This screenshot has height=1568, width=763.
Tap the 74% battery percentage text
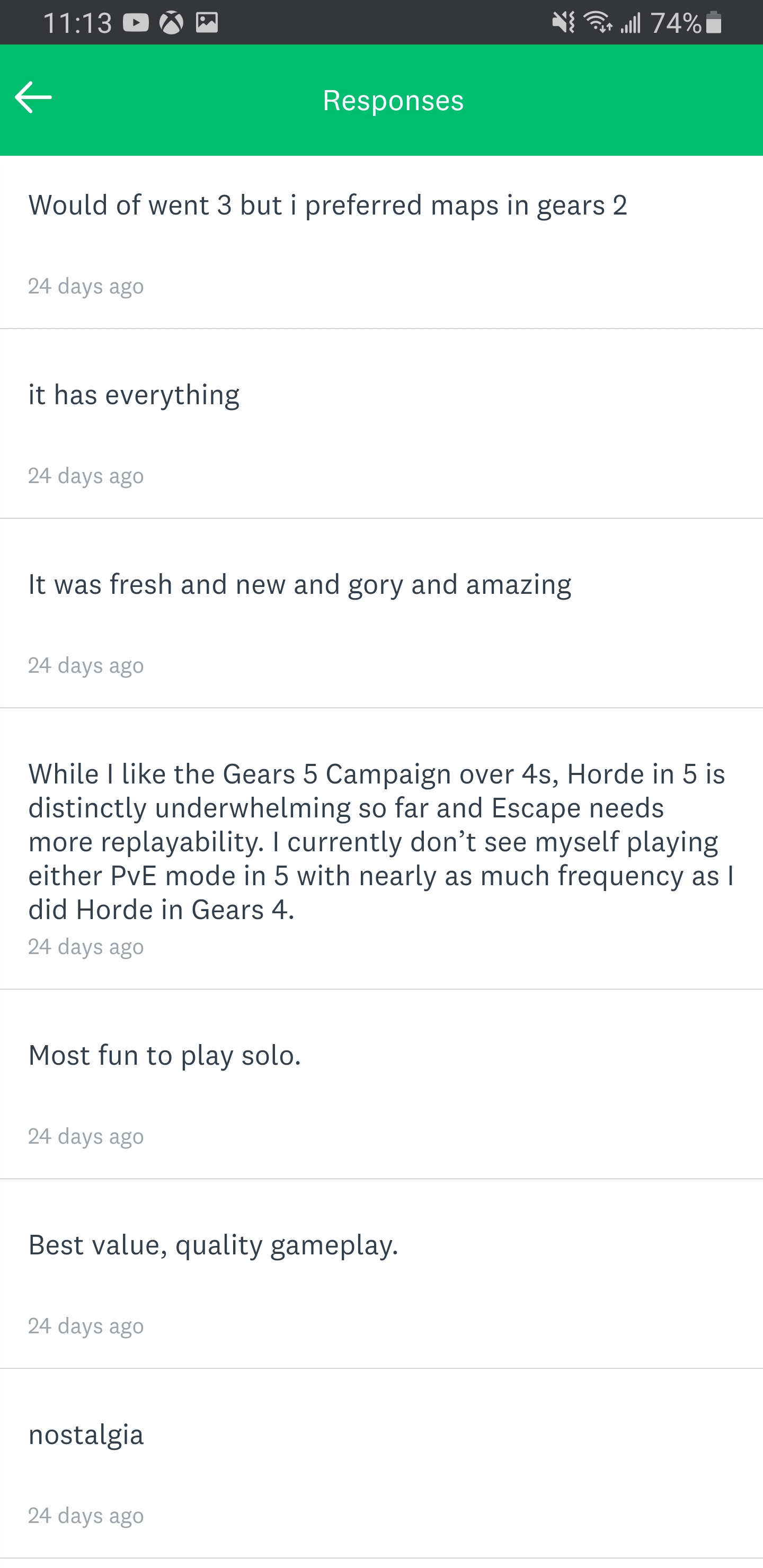click(x=676, y=23)
